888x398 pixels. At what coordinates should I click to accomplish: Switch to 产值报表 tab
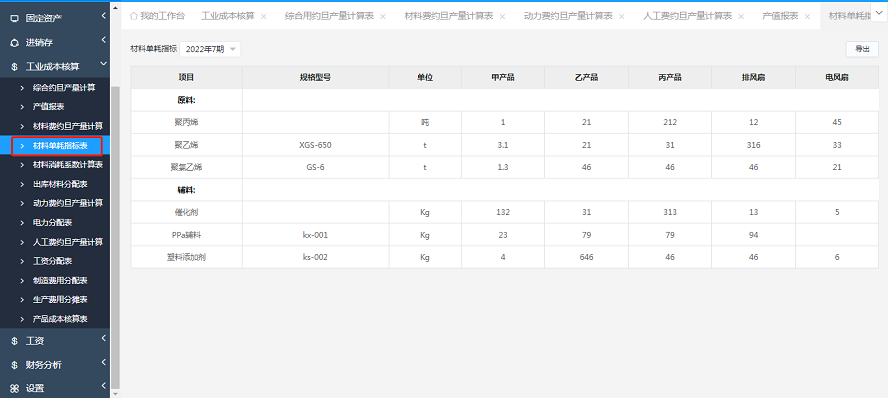780,16
